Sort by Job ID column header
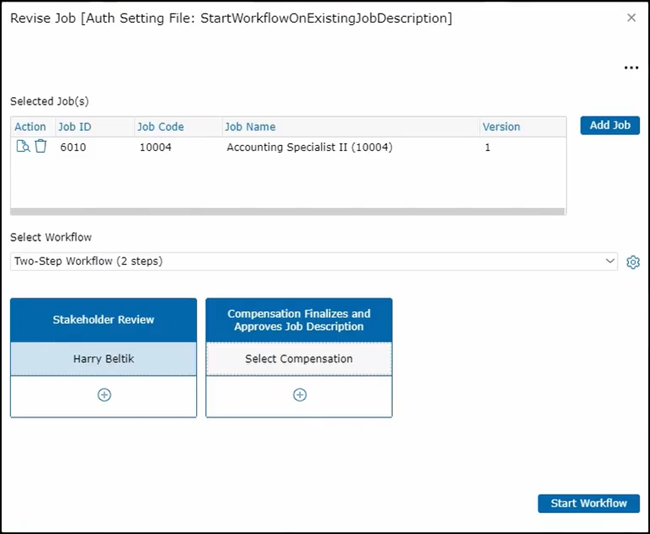 click(x=75, y=127)
